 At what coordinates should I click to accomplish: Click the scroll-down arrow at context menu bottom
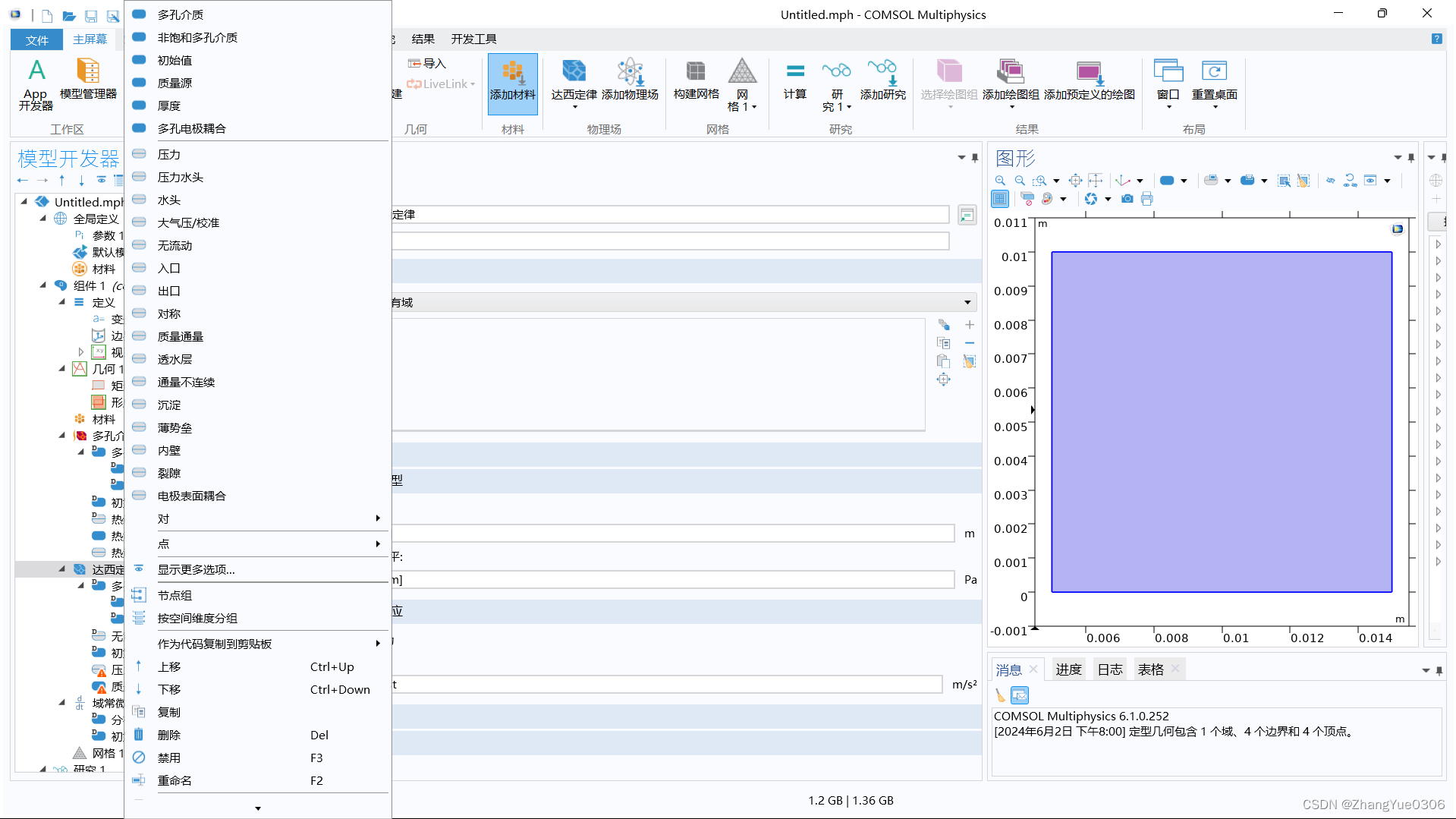[258, 808]
